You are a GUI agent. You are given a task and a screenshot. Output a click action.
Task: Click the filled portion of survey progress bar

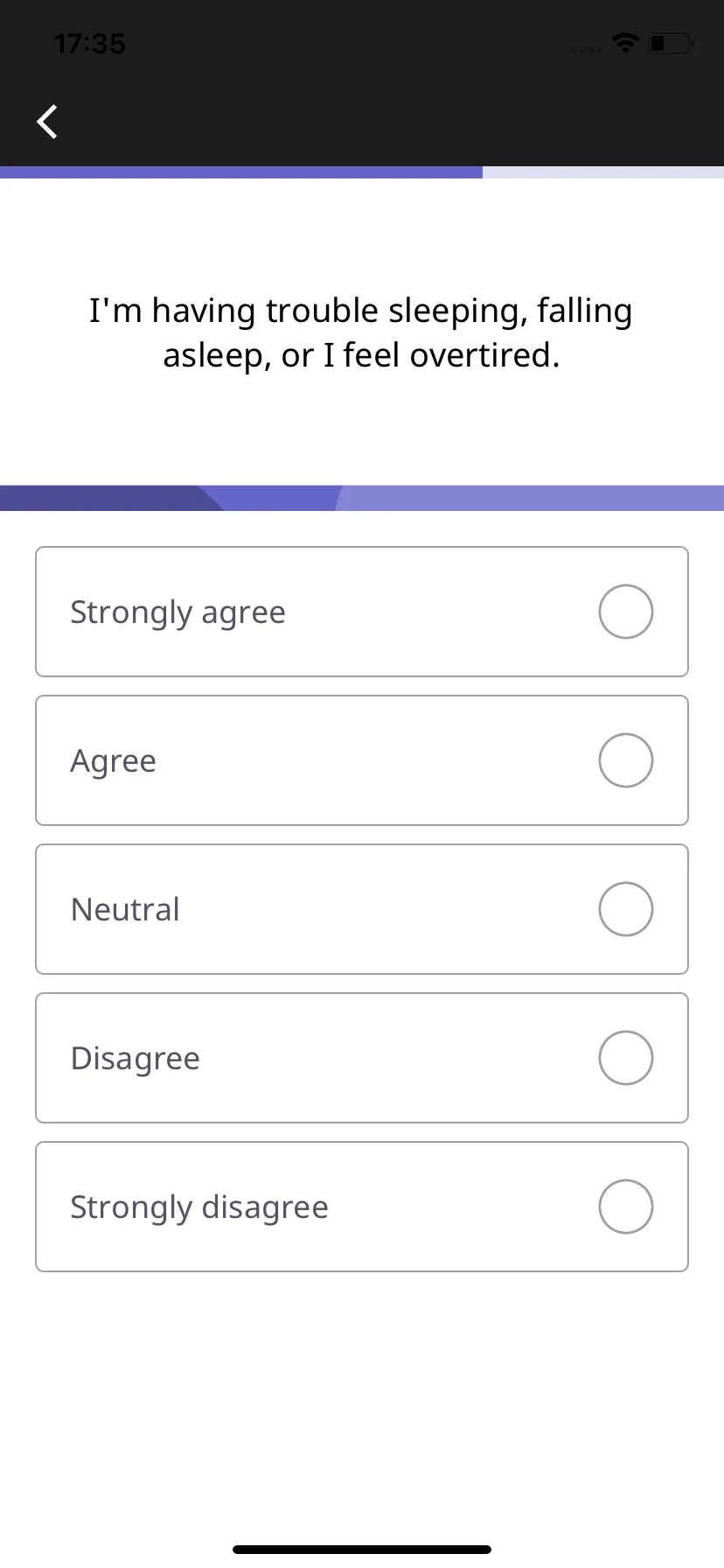(241, 172)
